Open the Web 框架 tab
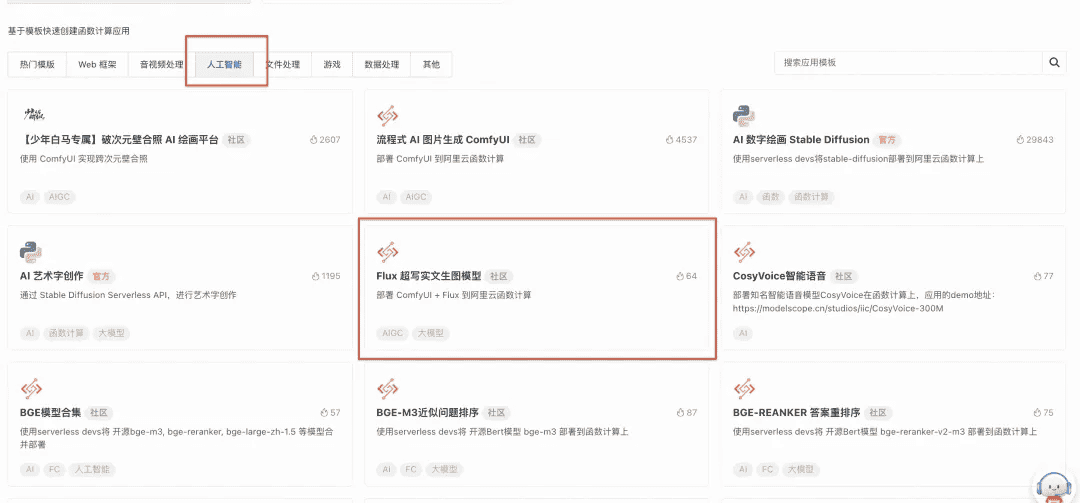Image resolution: width=1080 pixels, height=503 pixels. tap(97, 64)
